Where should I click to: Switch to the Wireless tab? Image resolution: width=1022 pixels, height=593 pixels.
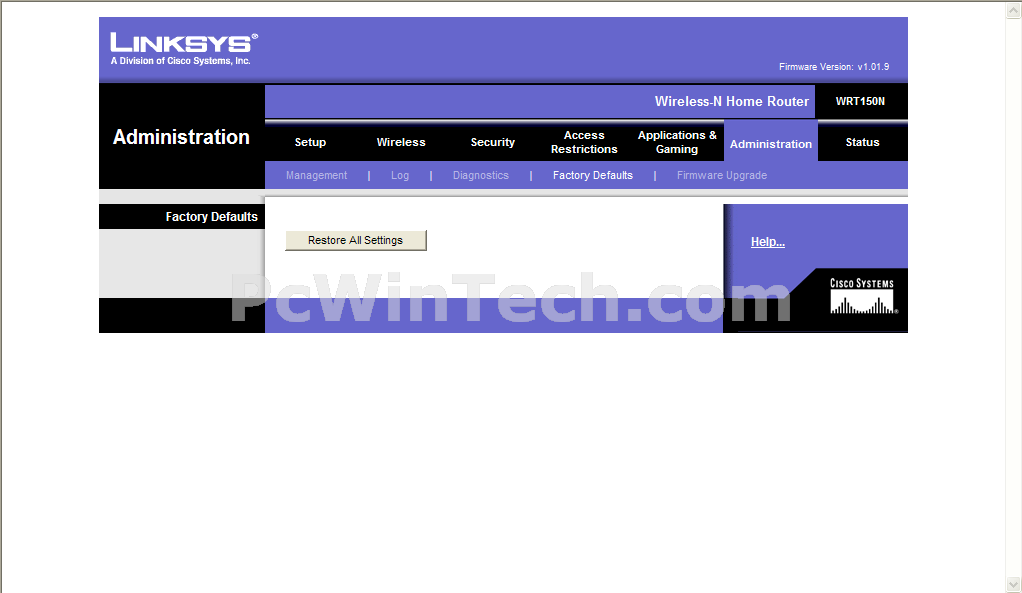coord(401,142)
